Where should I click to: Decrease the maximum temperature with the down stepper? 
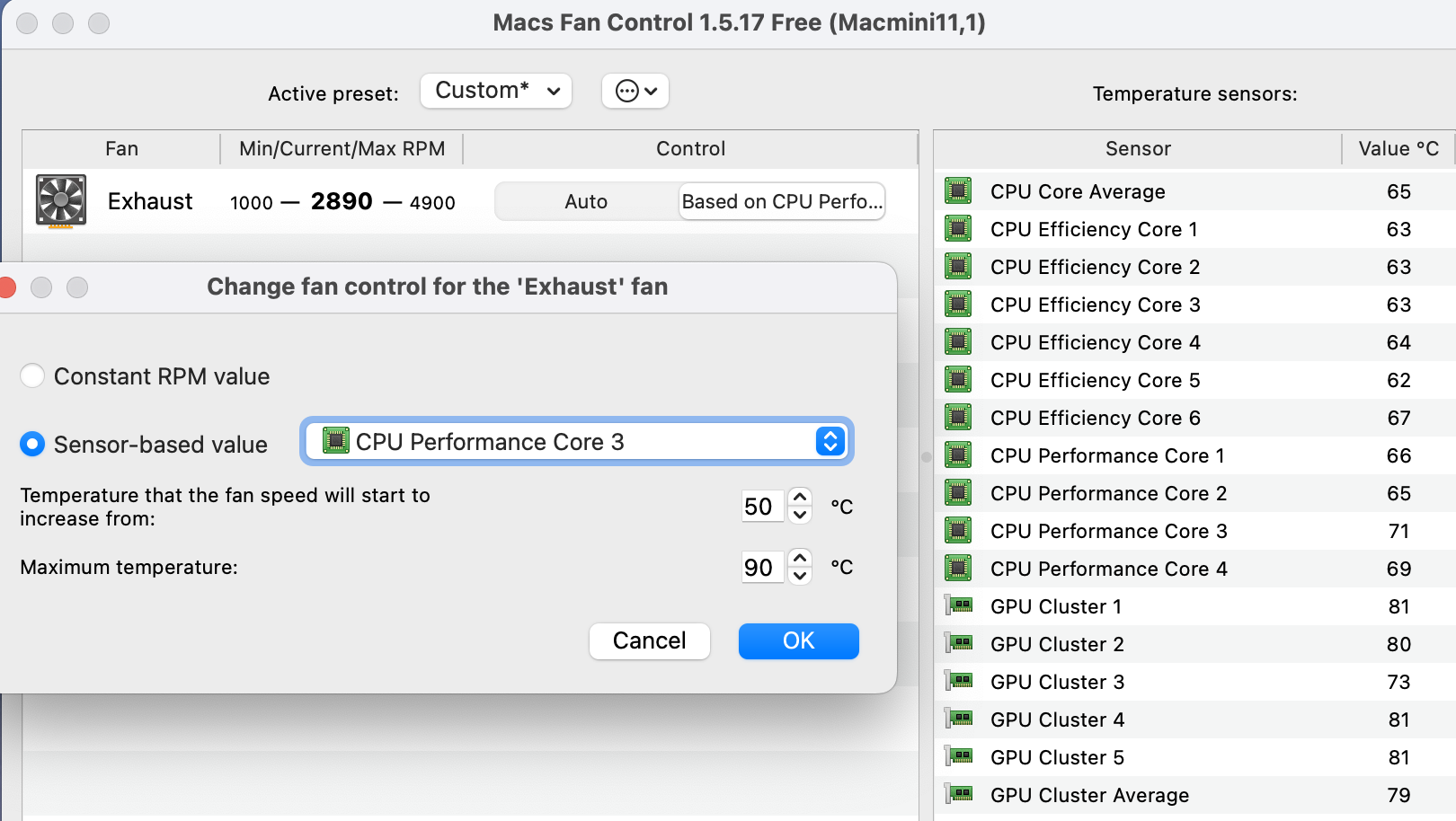tap(800, 576)
